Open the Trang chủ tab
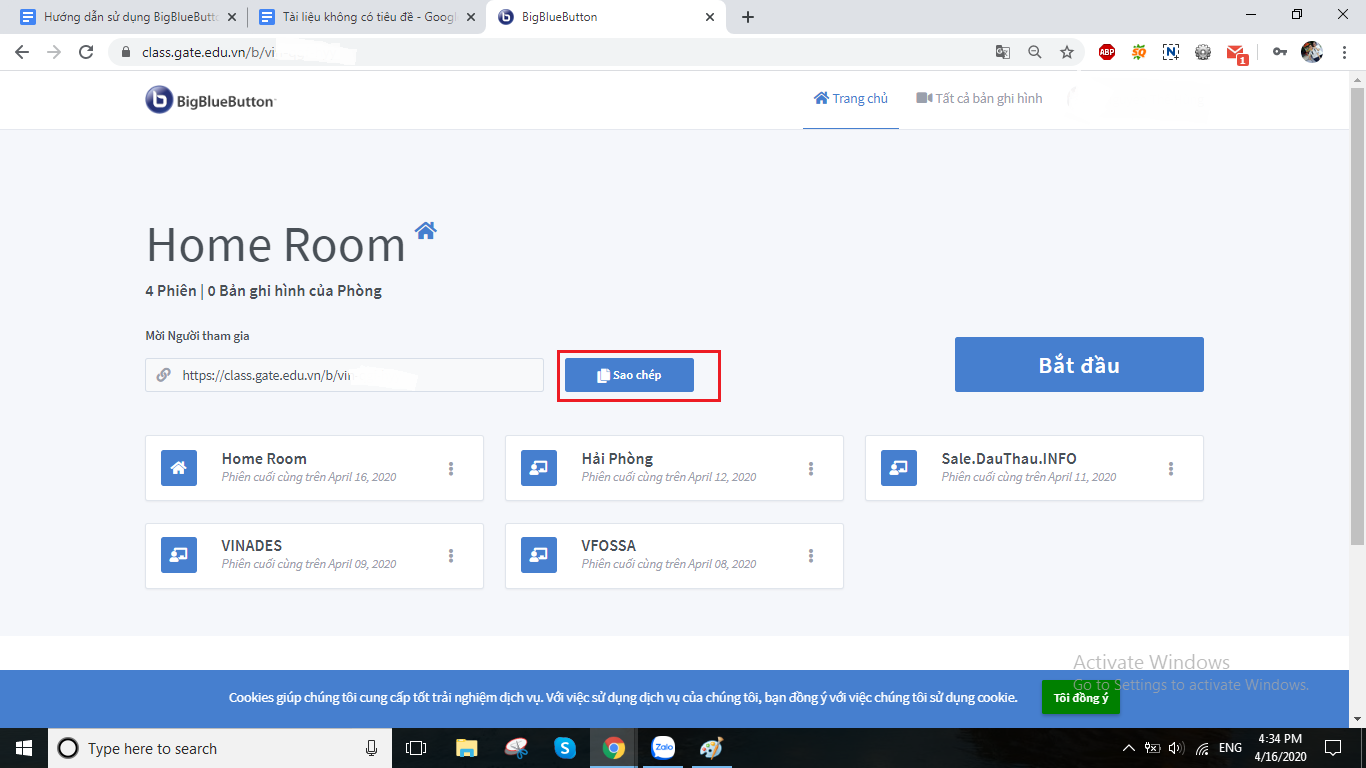 851,99
